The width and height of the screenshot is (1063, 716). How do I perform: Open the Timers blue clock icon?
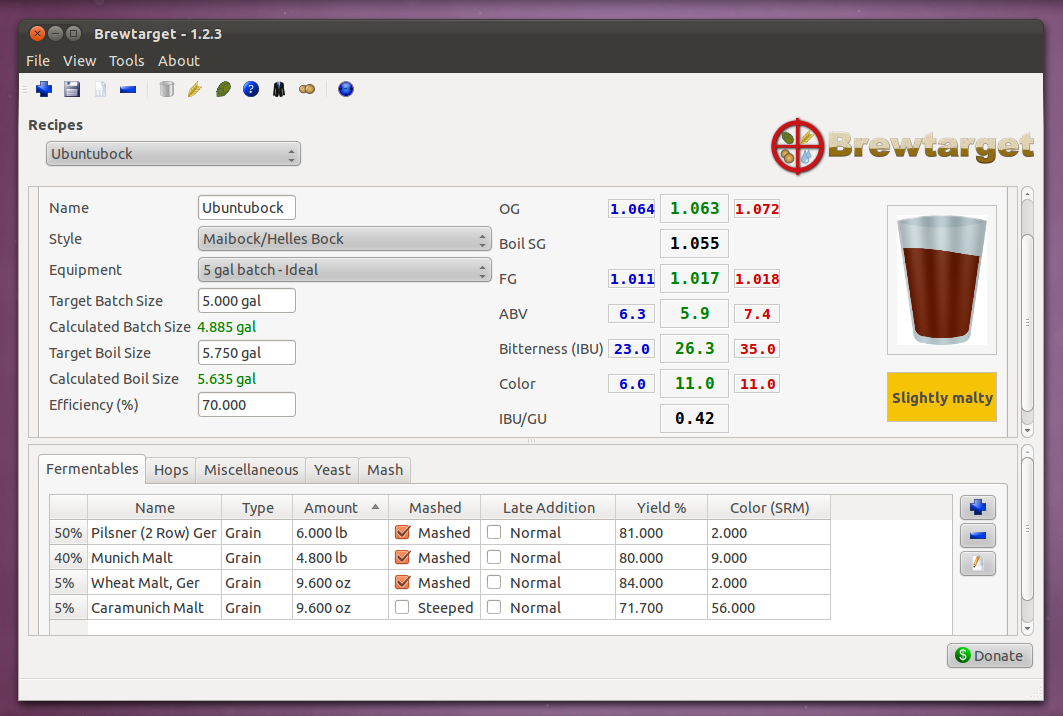[346, 89]
